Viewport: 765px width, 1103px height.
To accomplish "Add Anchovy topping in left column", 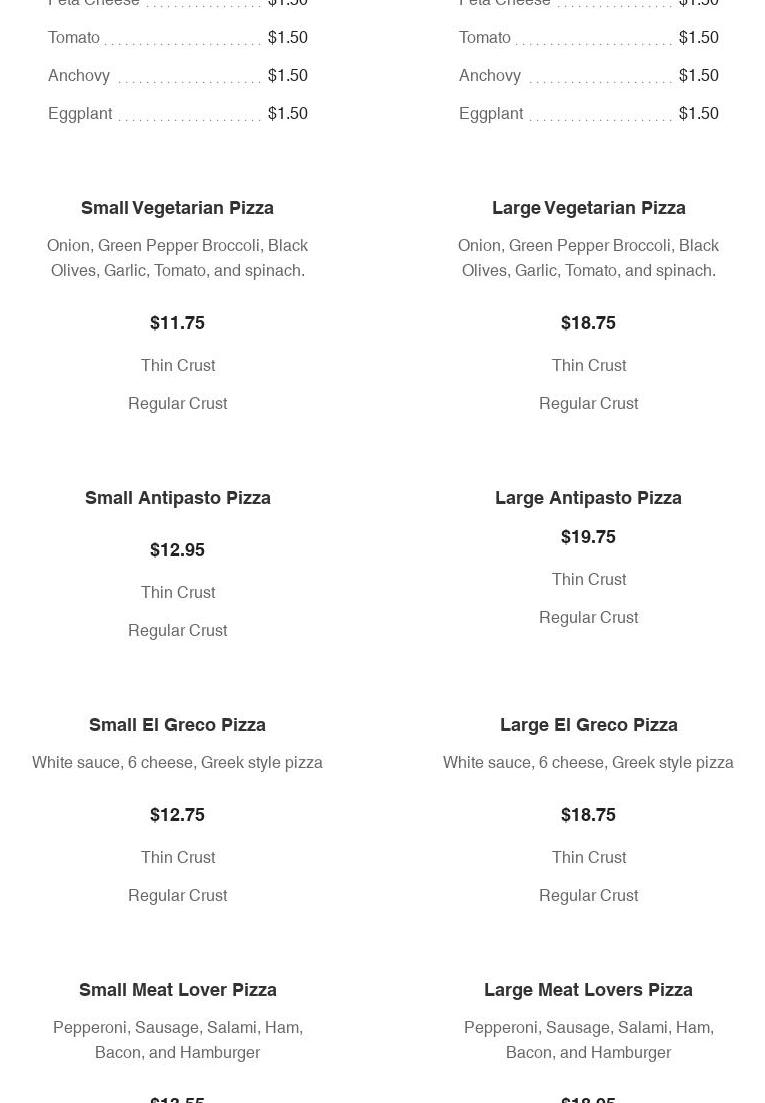I will (x=80, y=76).
